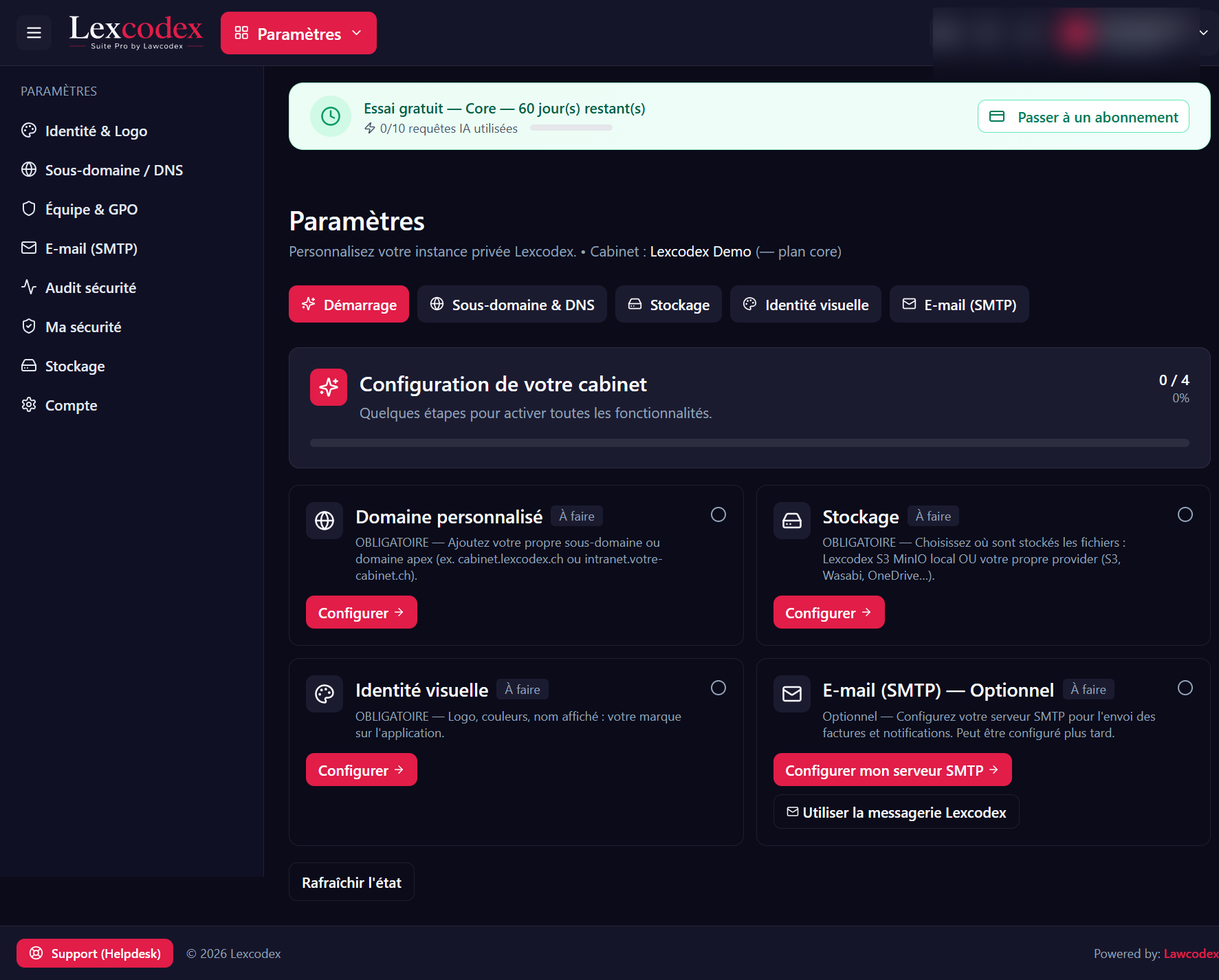Click the PARAMÈTRES sidebar section header
1219x980 pixels.
[58, 91]
